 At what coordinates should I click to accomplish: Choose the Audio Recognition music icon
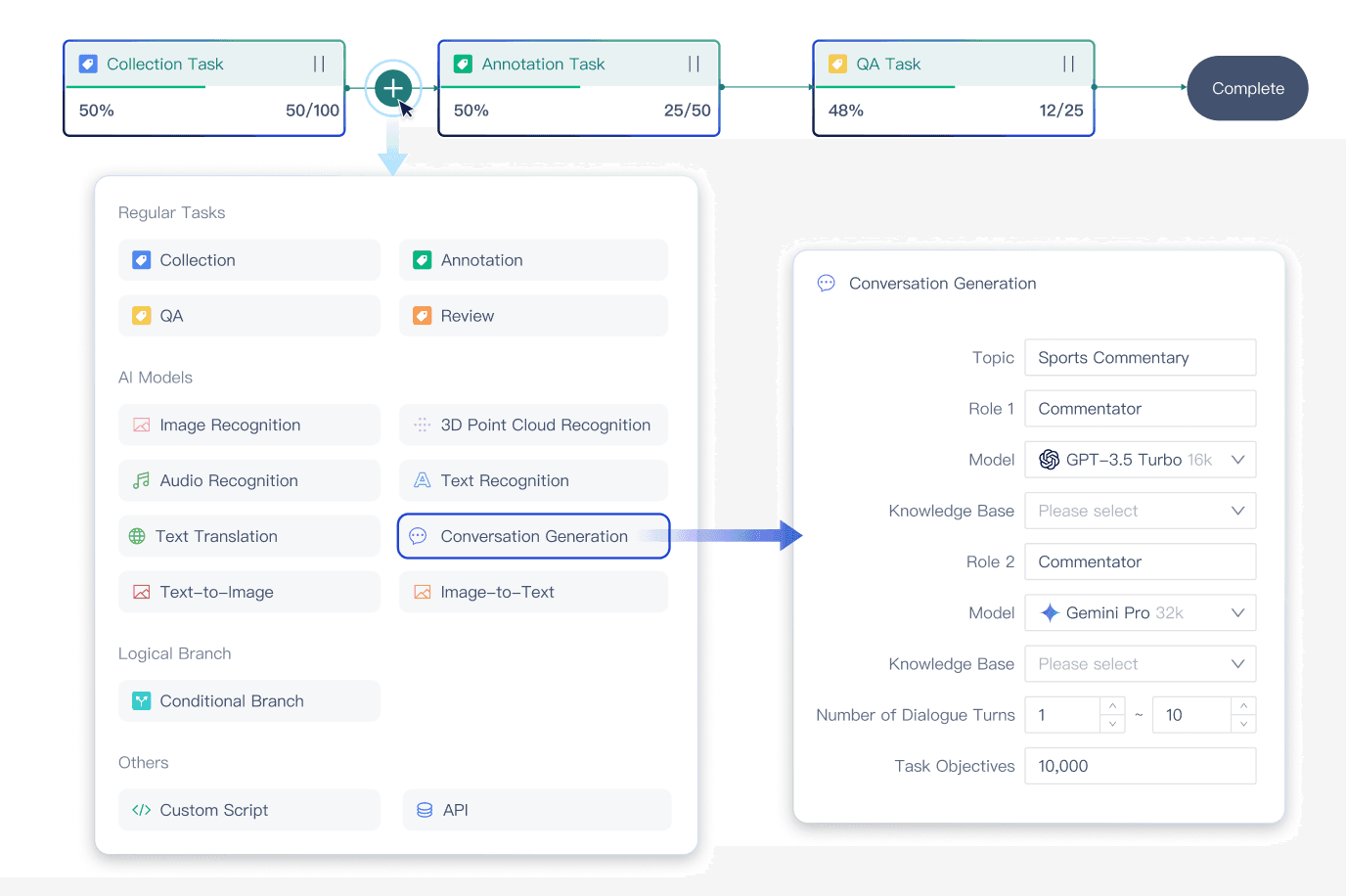tap(142, 481)
